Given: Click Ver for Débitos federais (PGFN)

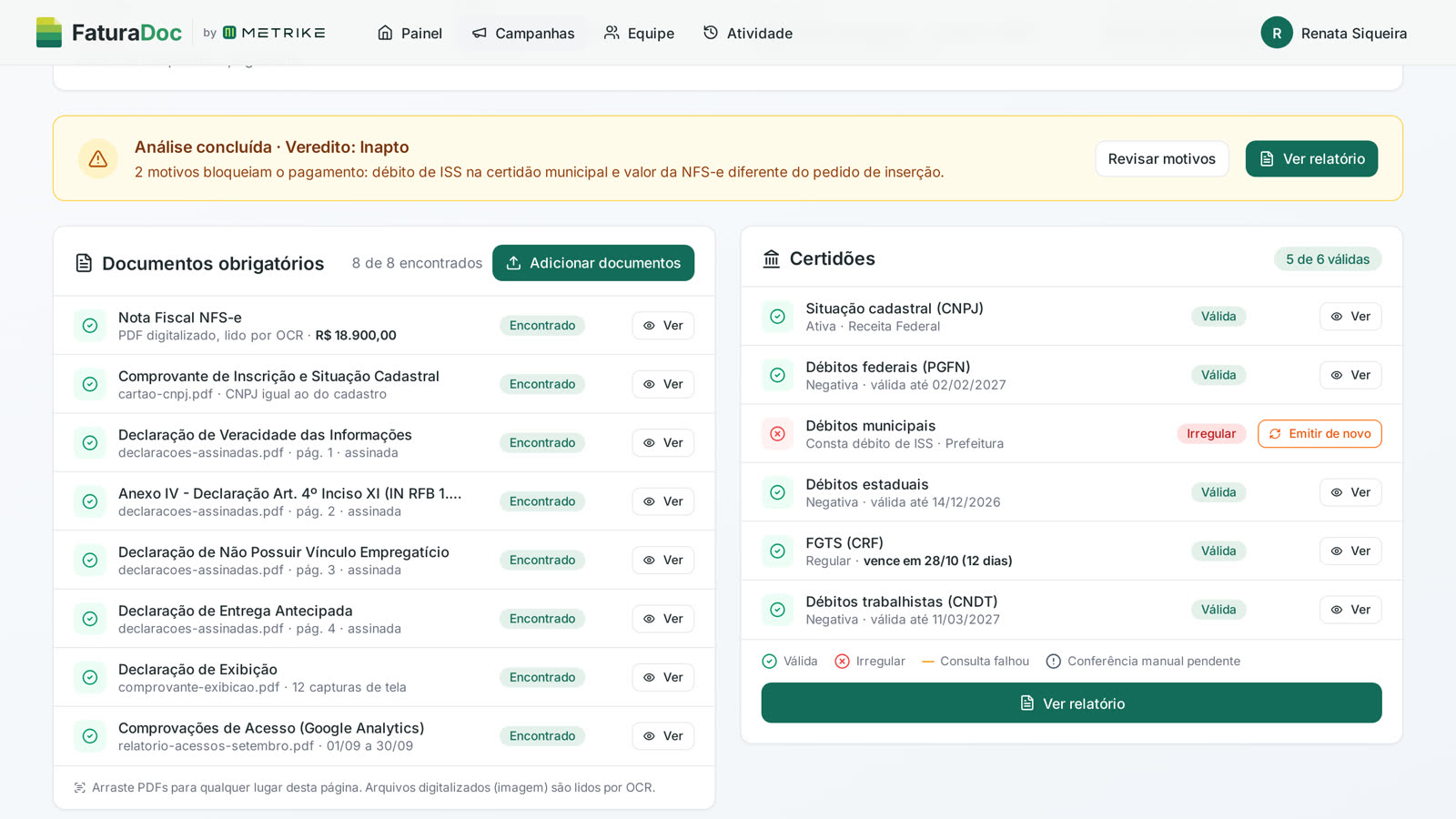Looking at the screenshot, I should point(1350,375).
